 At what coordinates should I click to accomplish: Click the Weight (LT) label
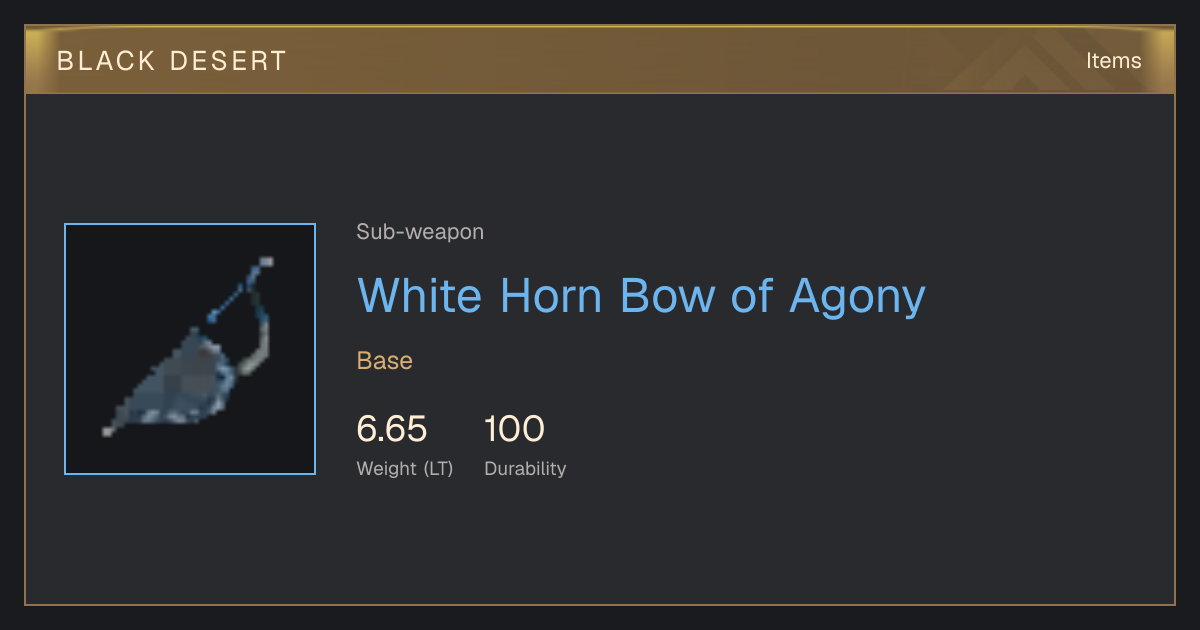click(405, 468)
